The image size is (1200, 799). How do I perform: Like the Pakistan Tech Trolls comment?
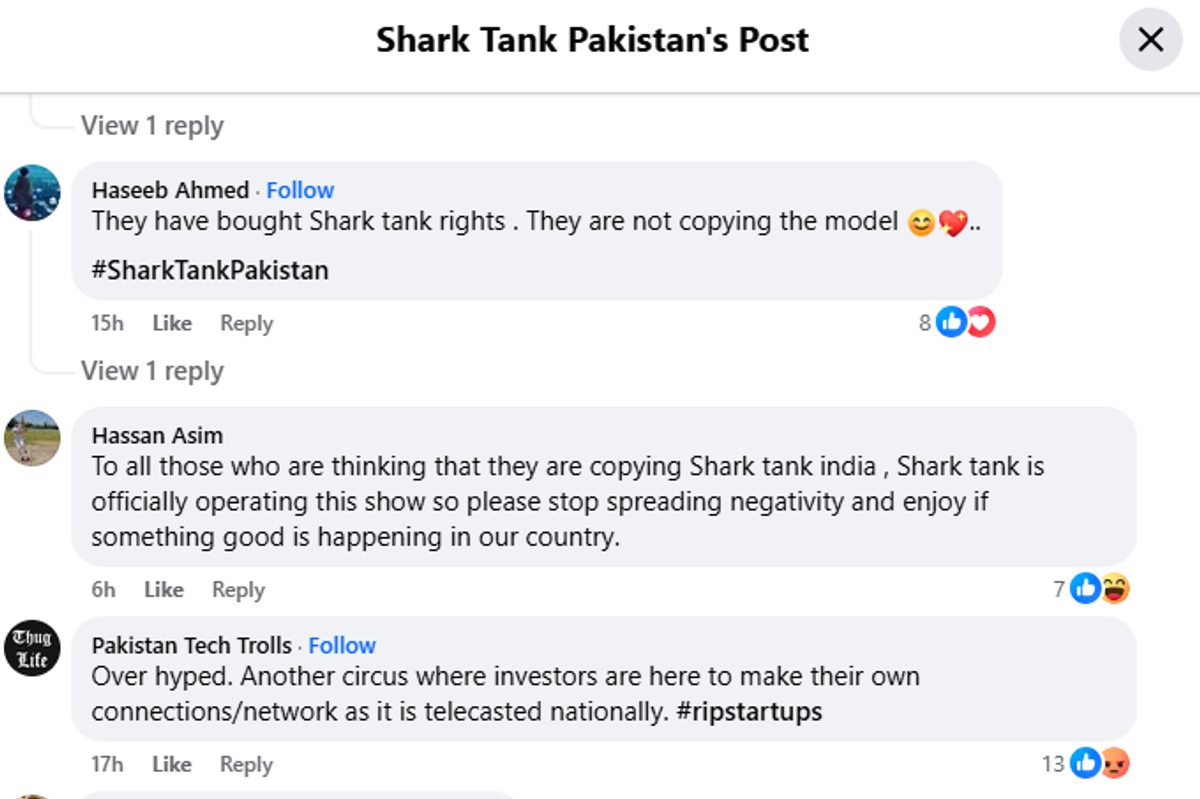coord(172,764)
